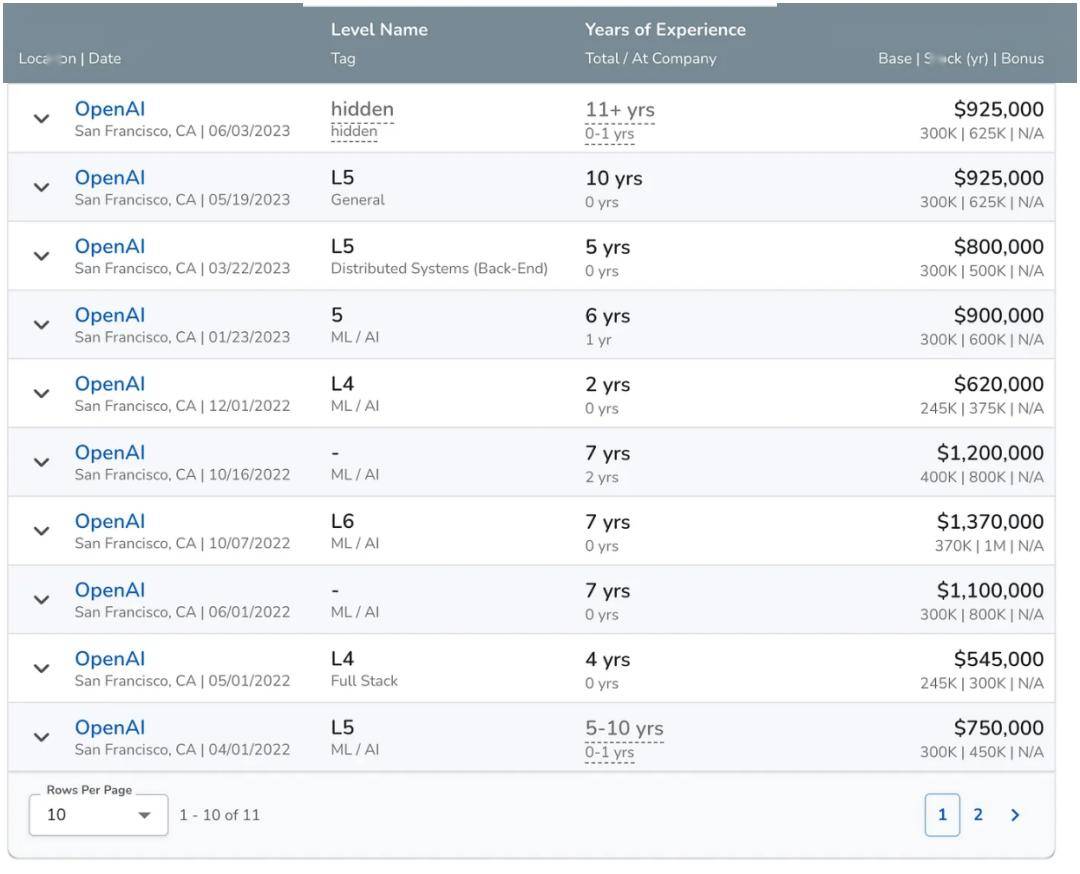Screen dimensions: 1080x874
Task: Select the $620,000 compensation value
Action: [999, 384]
